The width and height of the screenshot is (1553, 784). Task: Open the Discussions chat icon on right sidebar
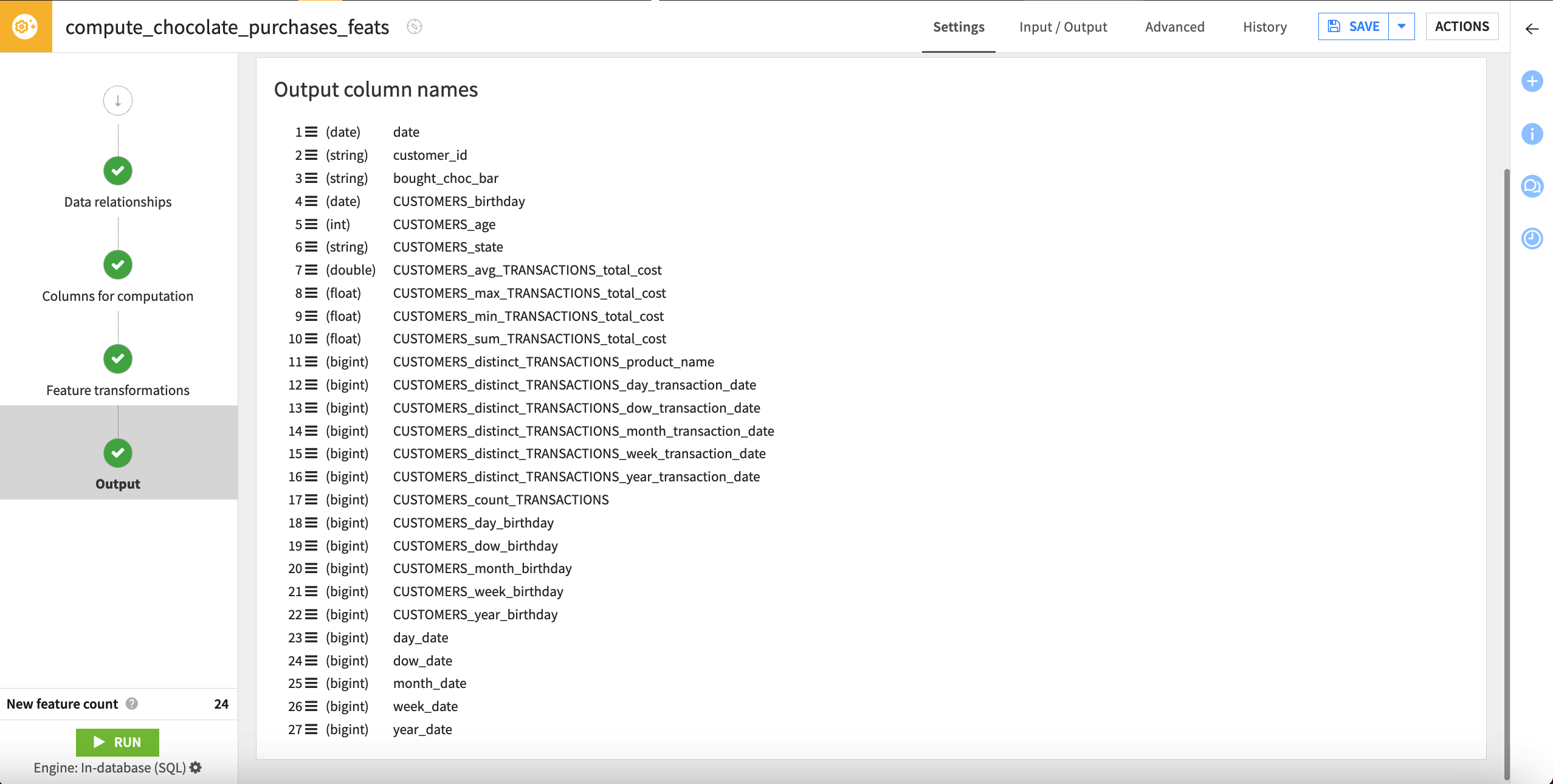click(1532, 187)
